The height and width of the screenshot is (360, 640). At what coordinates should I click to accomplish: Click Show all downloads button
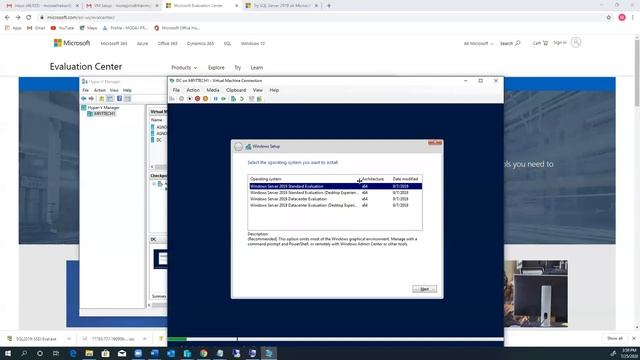click(x=615, y=338)
